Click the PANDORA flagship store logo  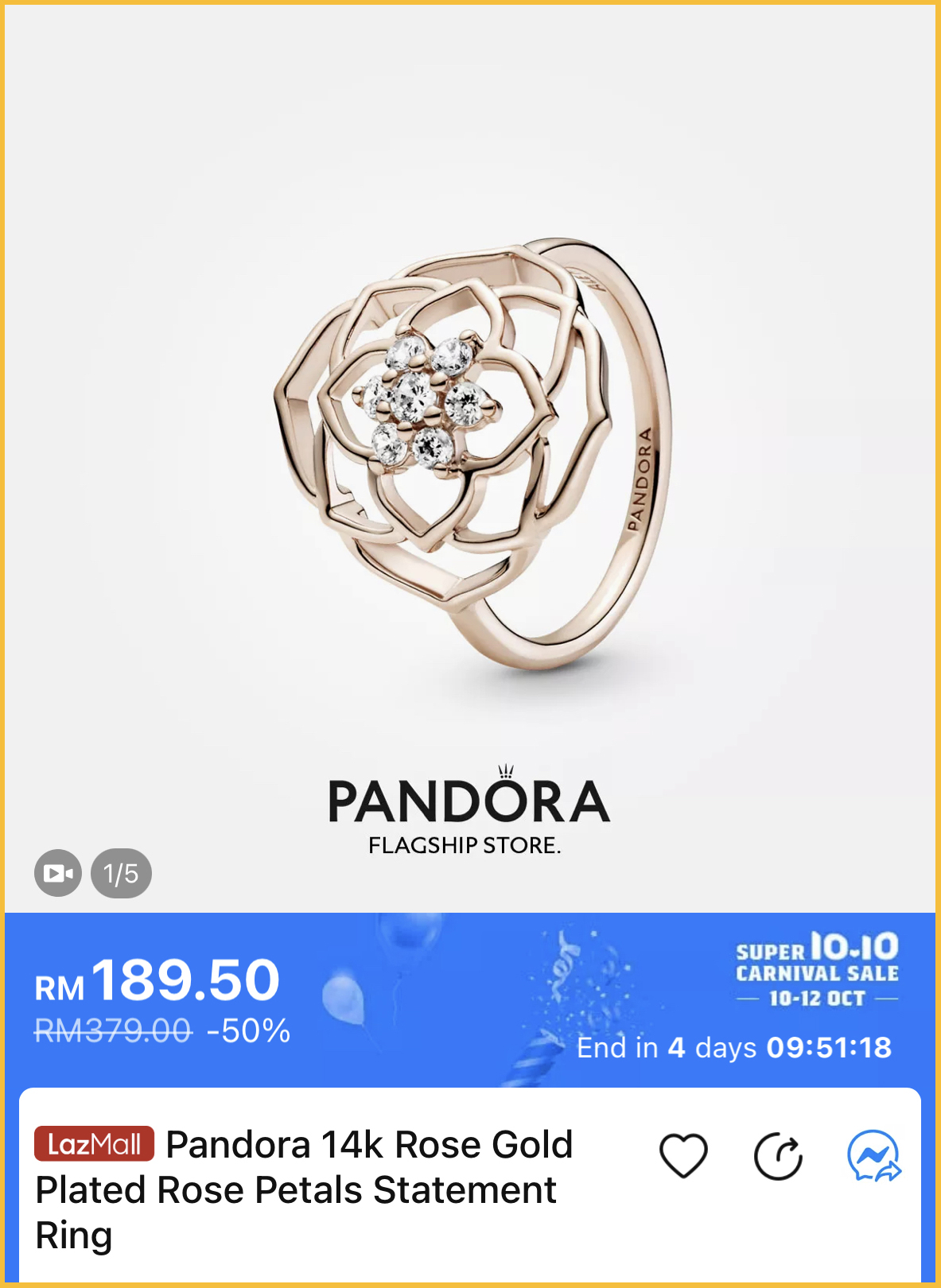469,810
